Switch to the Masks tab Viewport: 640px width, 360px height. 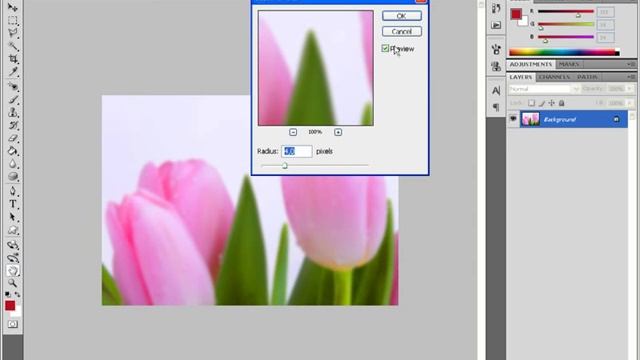pyautogui.click(x=569, y=64)
